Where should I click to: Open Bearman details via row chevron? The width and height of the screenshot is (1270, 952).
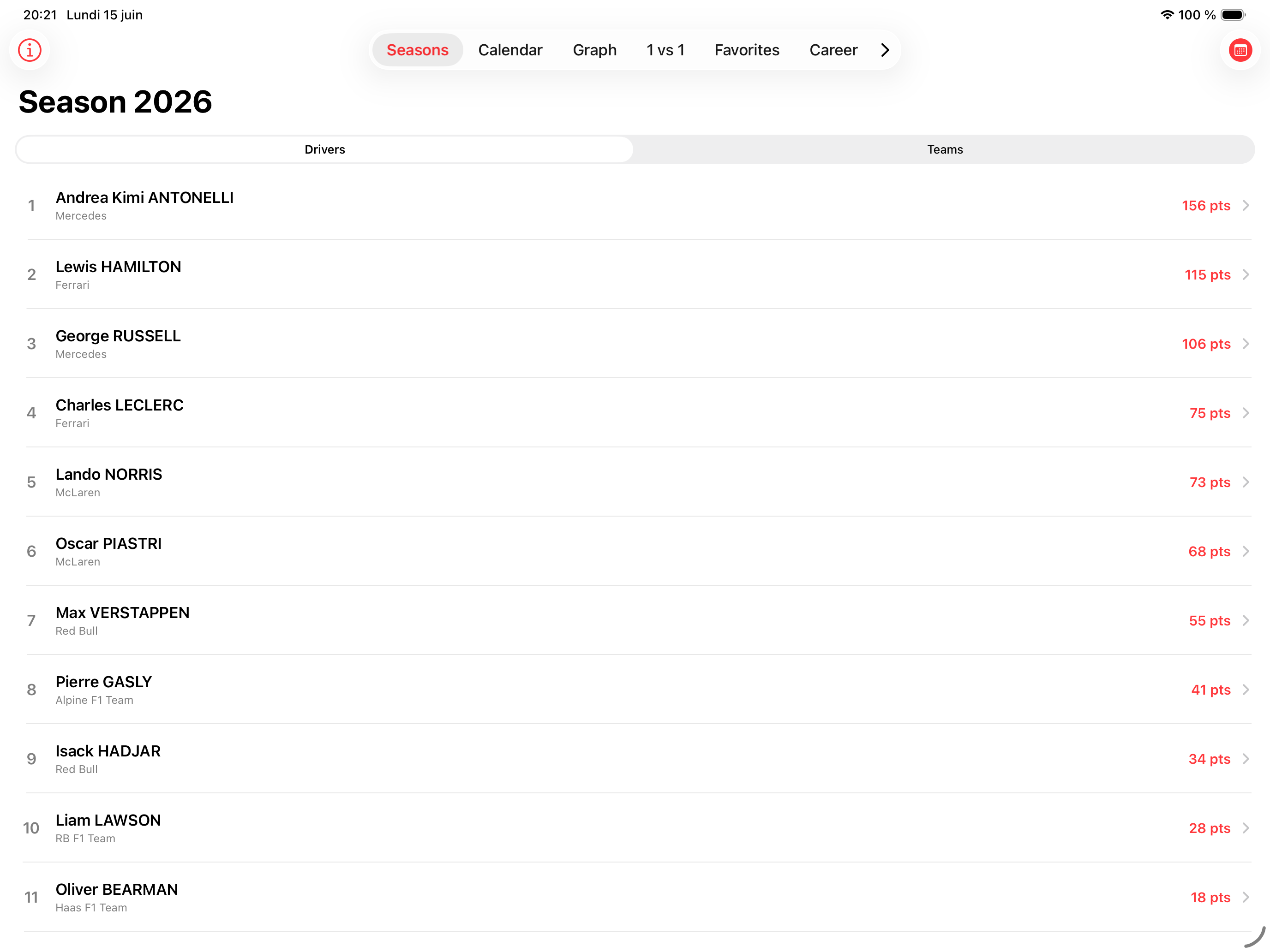click(1246, 897)
